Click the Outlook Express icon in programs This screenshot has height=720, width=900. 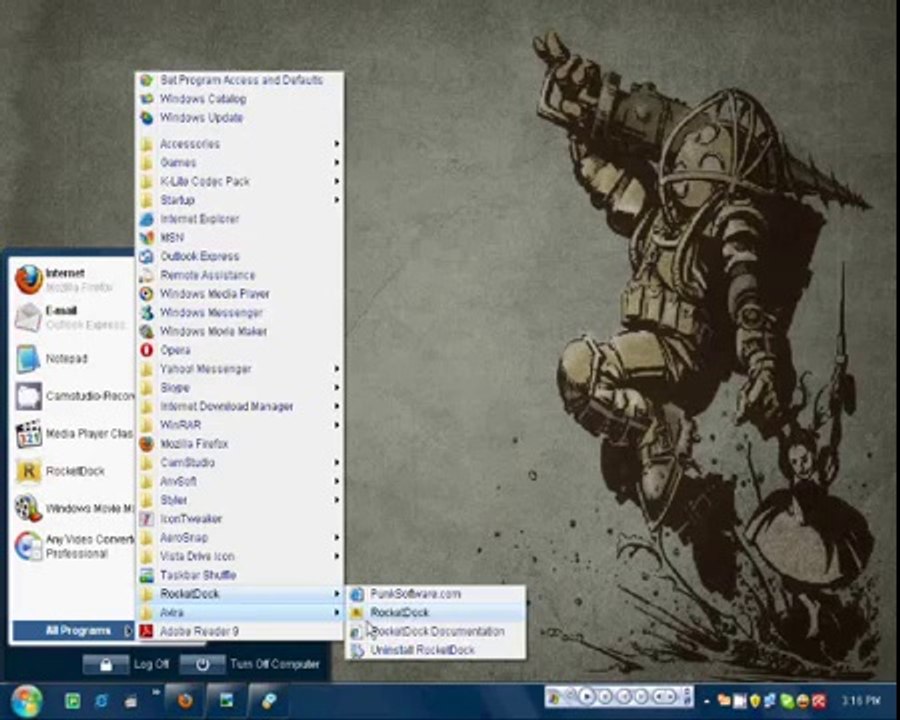click(147, 256)
